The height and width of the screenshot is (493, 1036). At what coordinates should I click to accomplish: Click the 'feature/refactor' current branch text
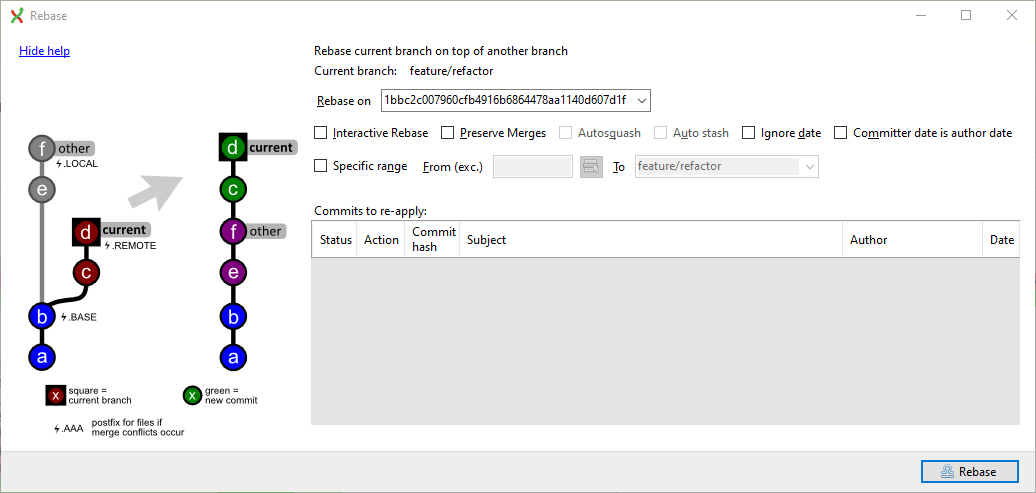[x=451, y=71]
